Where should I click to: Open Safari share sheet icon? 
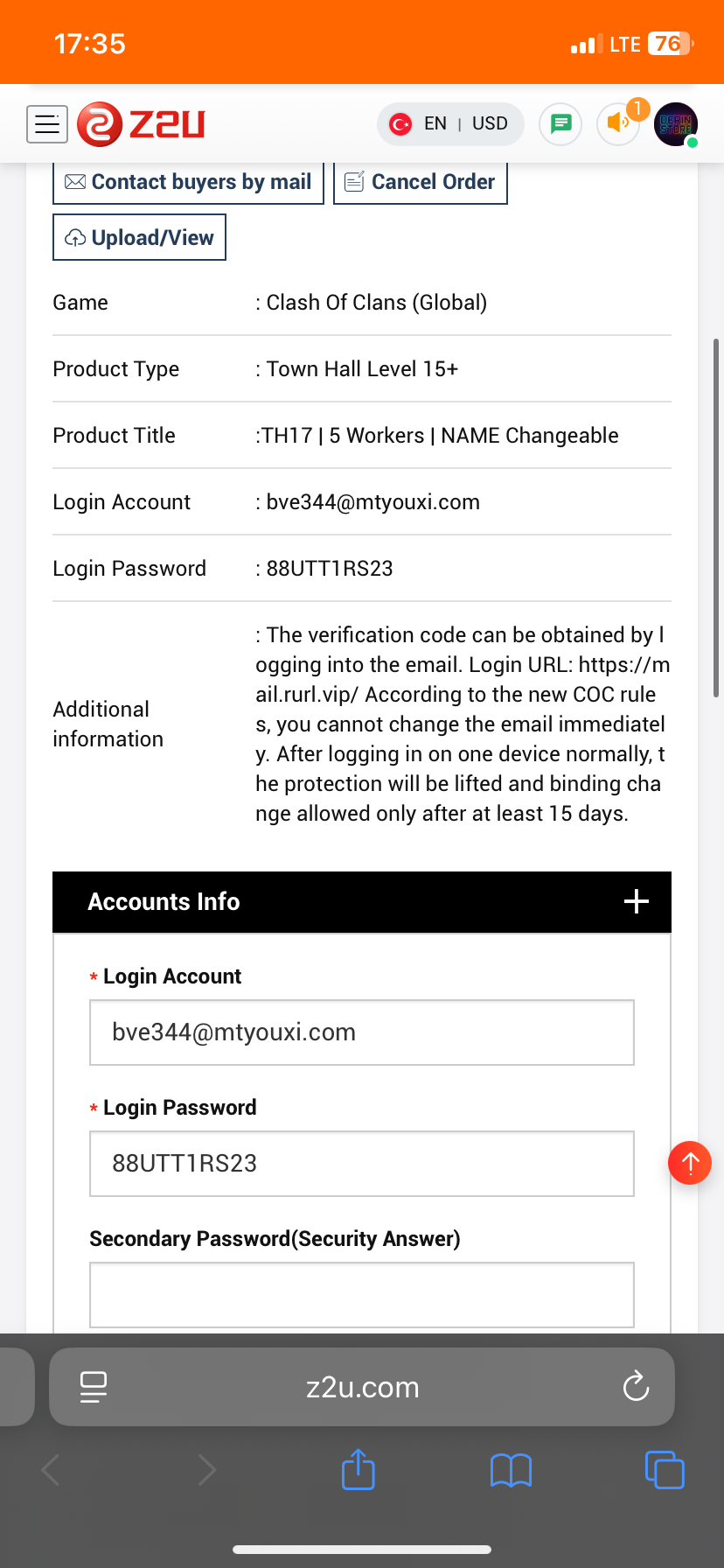click(359, 1469)
